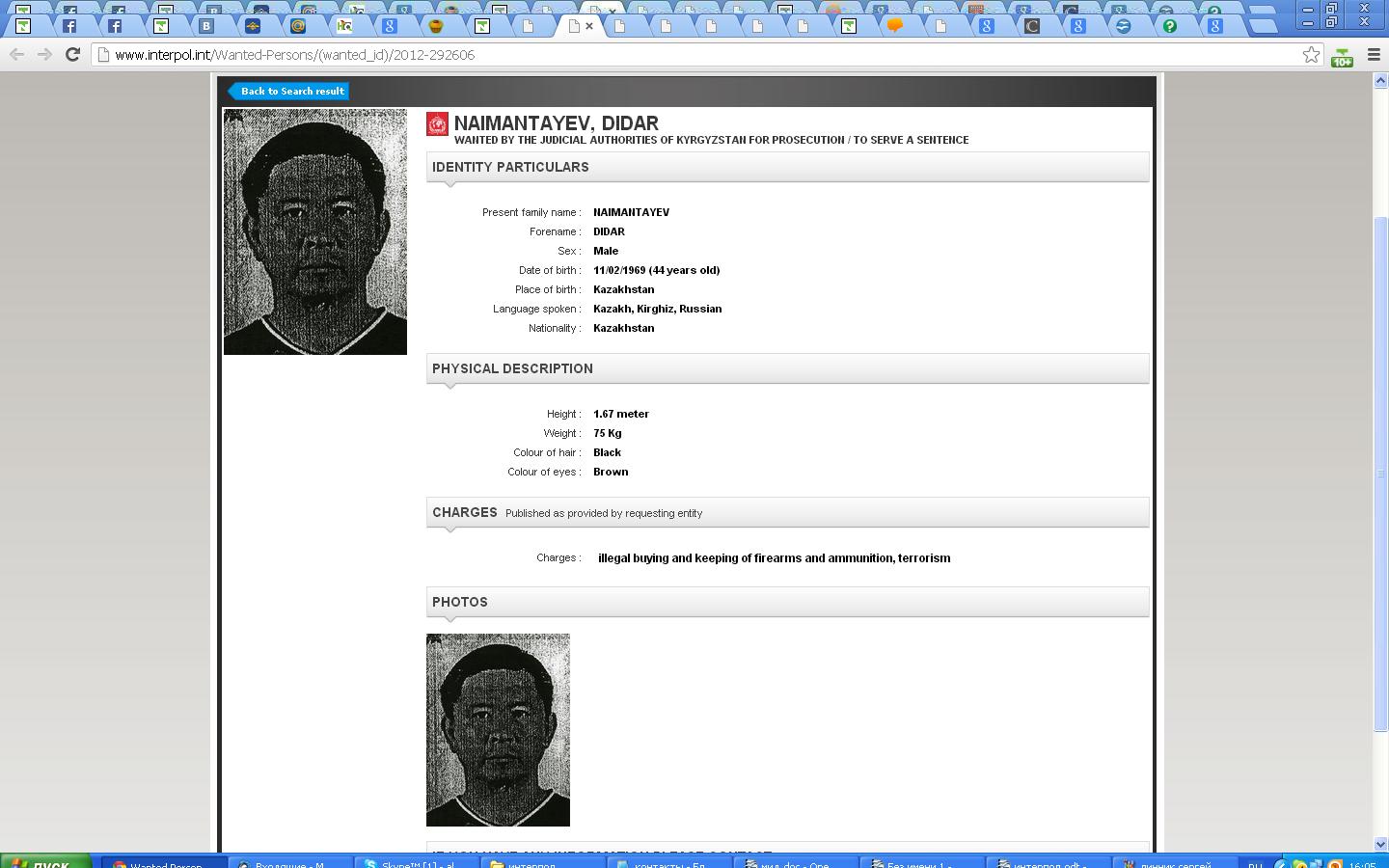
Task: Open the thumbnail under the PHOTOS section
Action: (x=498, y=729)
